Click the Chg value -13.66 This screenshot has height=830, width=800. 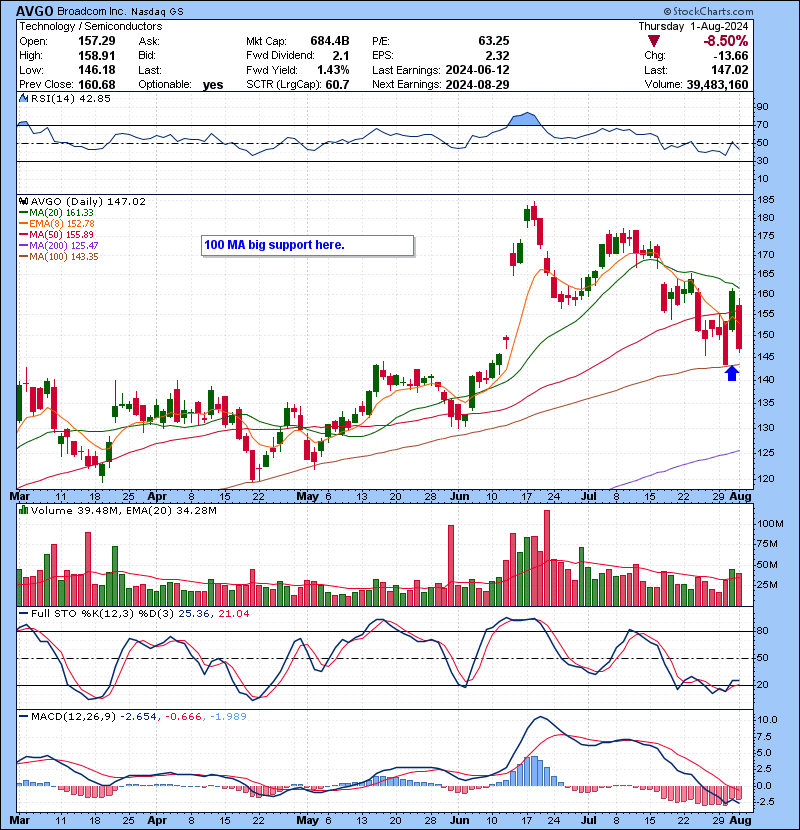coord(729,56)
